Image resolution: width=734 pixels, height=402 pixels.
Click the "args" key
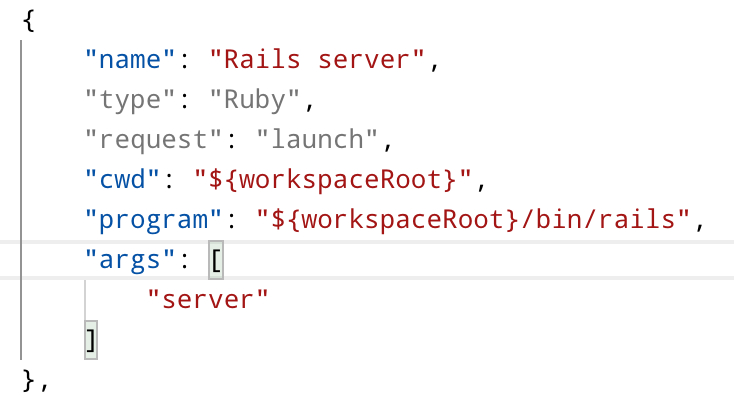[x=130, y=261]
